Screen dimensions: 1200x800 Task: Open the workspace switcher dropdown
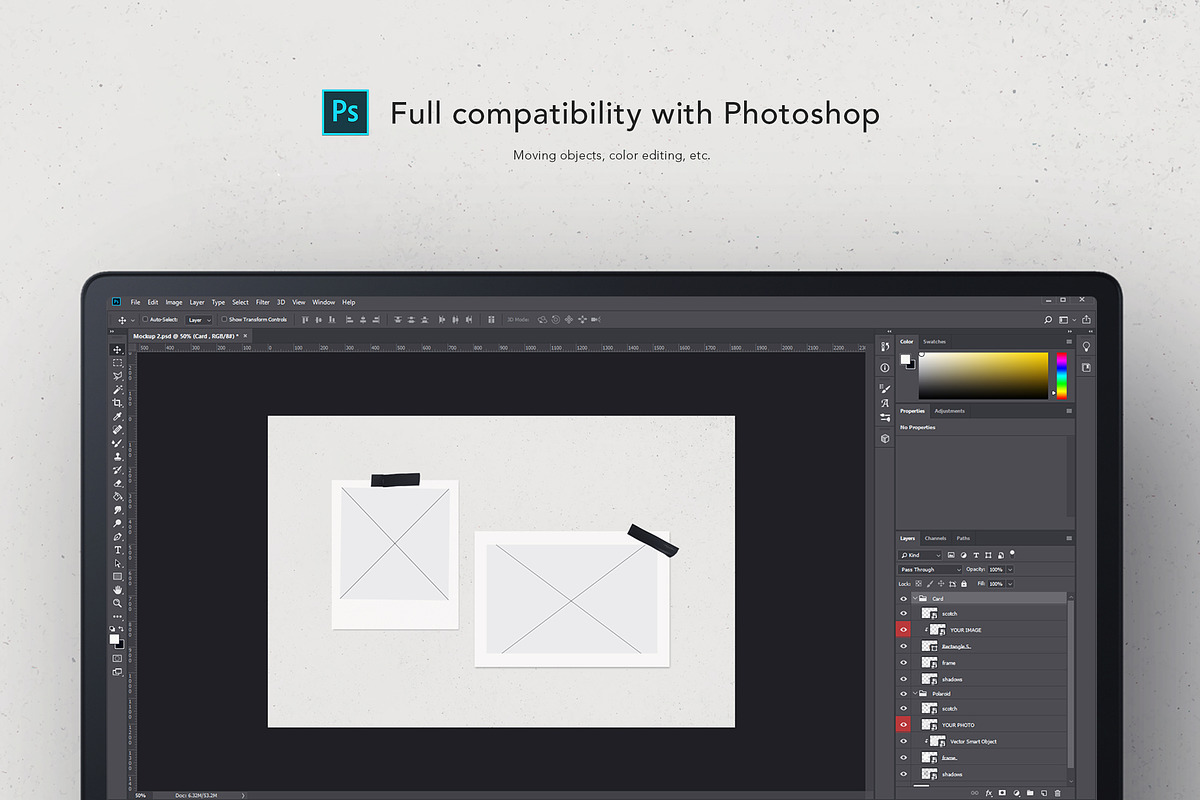click(x=1067, y=320)
